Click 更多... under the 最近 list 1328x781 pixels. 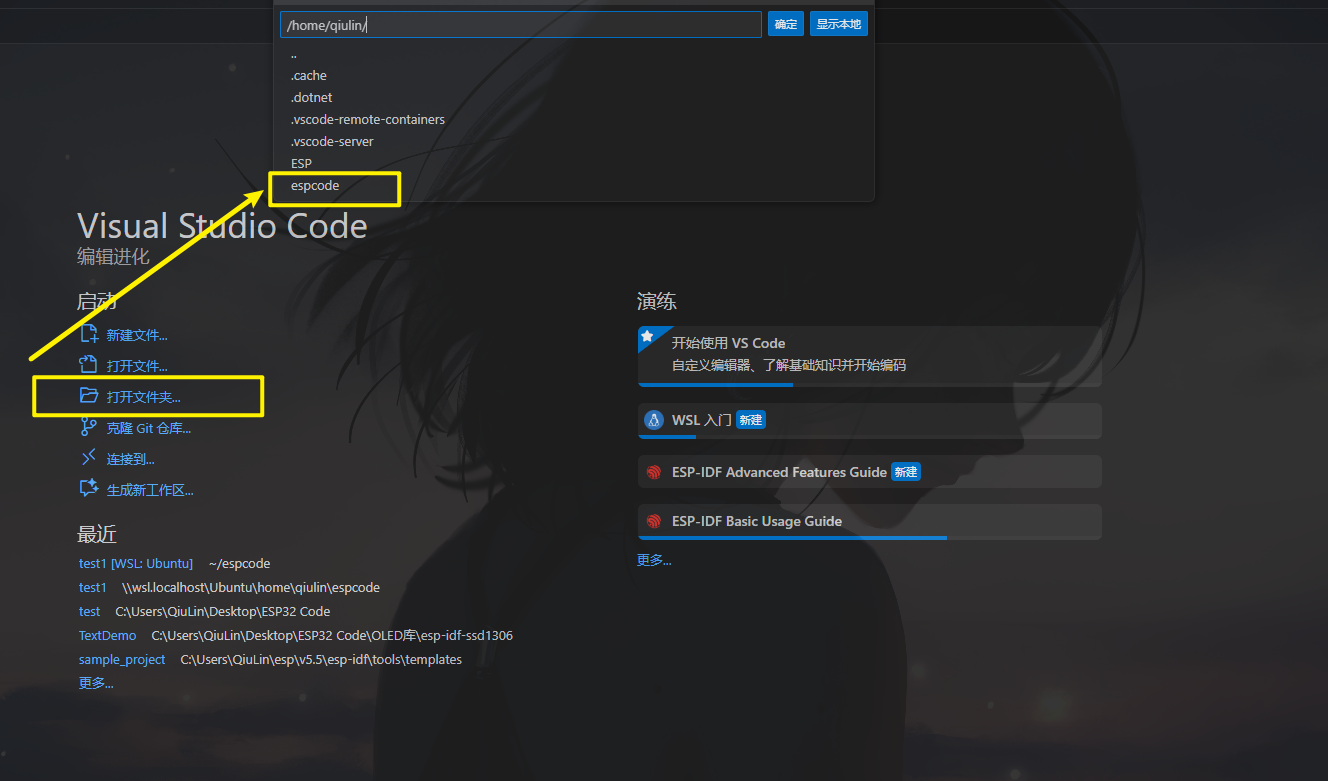[96, 684]
